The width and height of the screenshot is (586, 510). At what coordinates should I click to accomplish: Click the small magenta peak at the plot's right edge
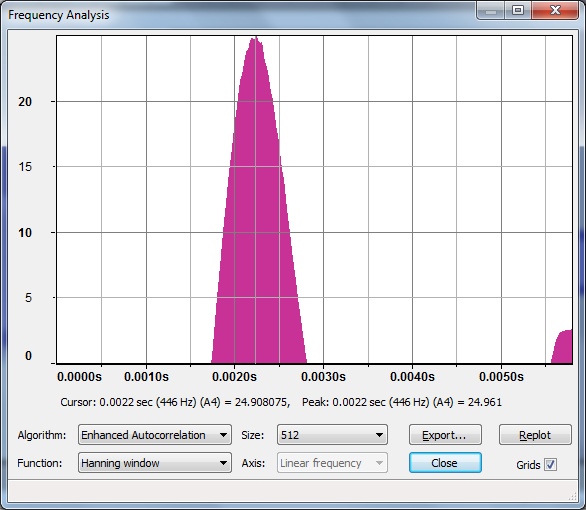point(562,347)
